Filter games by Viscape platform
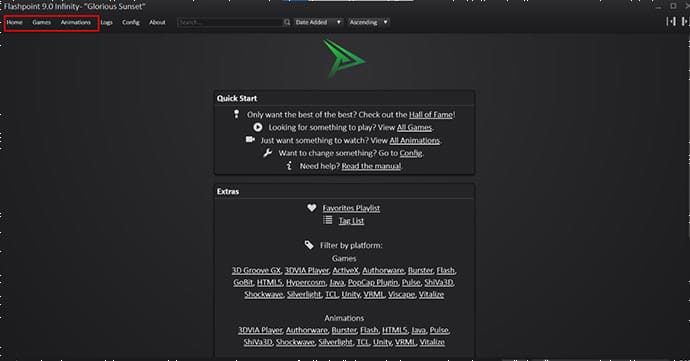The height and width of the screenshot is (361, 690). 401,294
